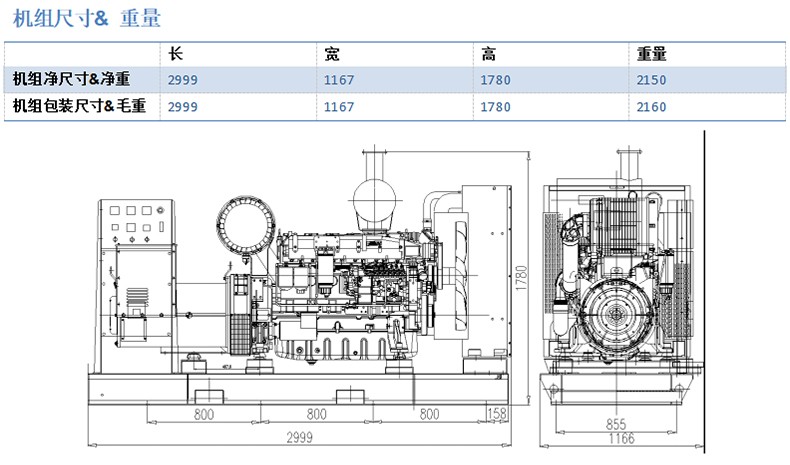Click the 重量 column header
The image size is (790, 465).
652,54
